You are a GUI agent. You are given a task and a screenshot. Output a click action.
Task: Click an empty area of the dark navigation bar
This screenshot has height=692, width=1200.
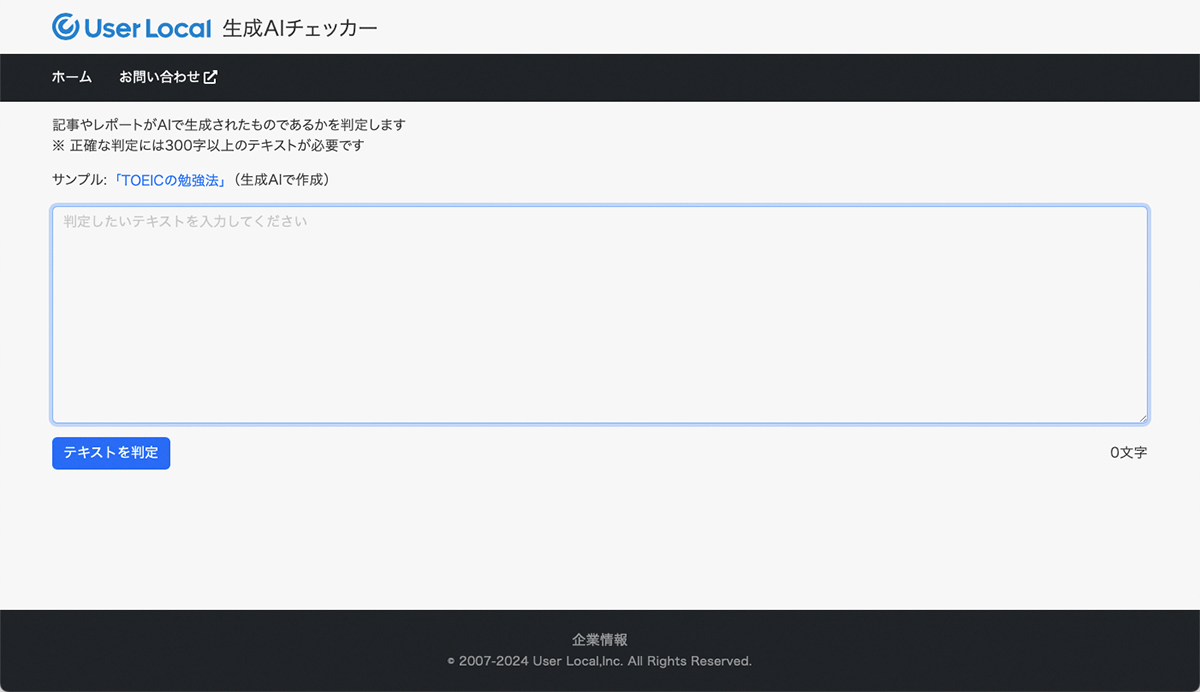(700, 77)
